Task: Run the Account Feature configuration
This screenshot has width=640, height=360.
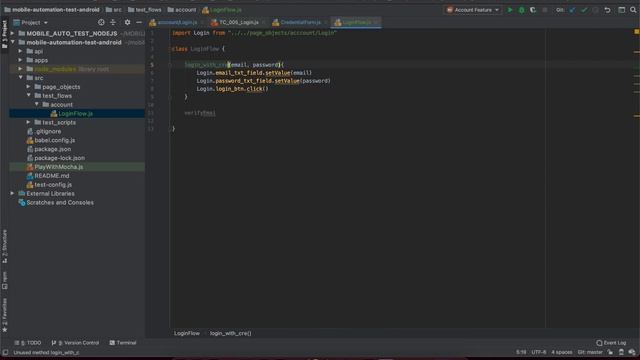Action: (510, 10)
